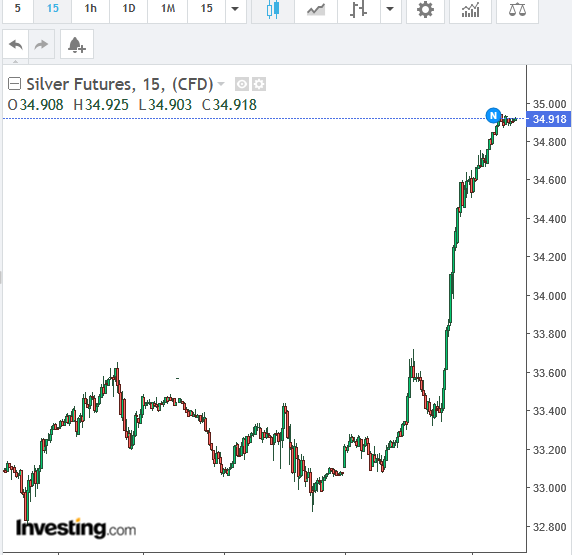Viewport: 572px width, 555px height.
Task: Open Silver Futures series format gear
Action: coord(259,84)
